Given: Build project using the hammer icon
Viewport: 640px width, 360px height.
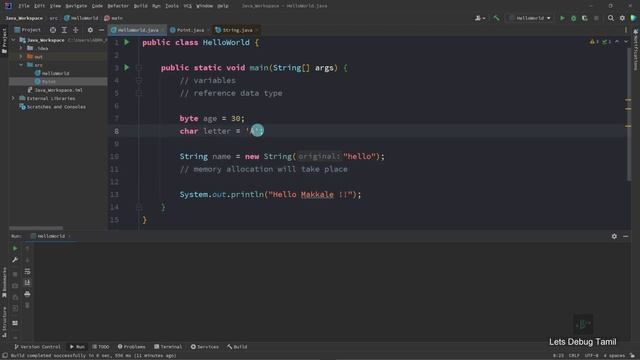Looking at the screenshot, I should pos(496,18).
